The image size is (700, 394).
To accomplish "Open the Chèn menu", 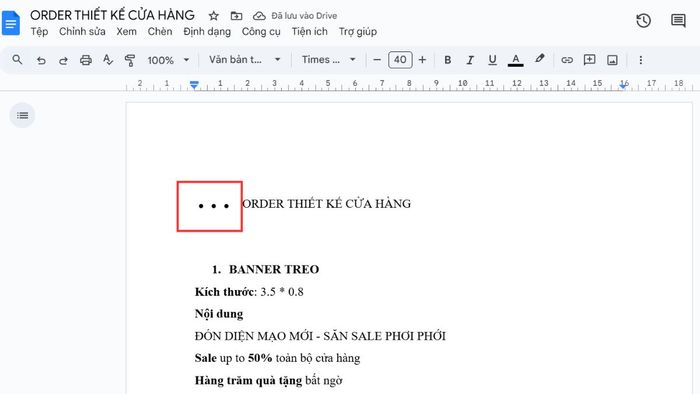I will click(160, 32).
